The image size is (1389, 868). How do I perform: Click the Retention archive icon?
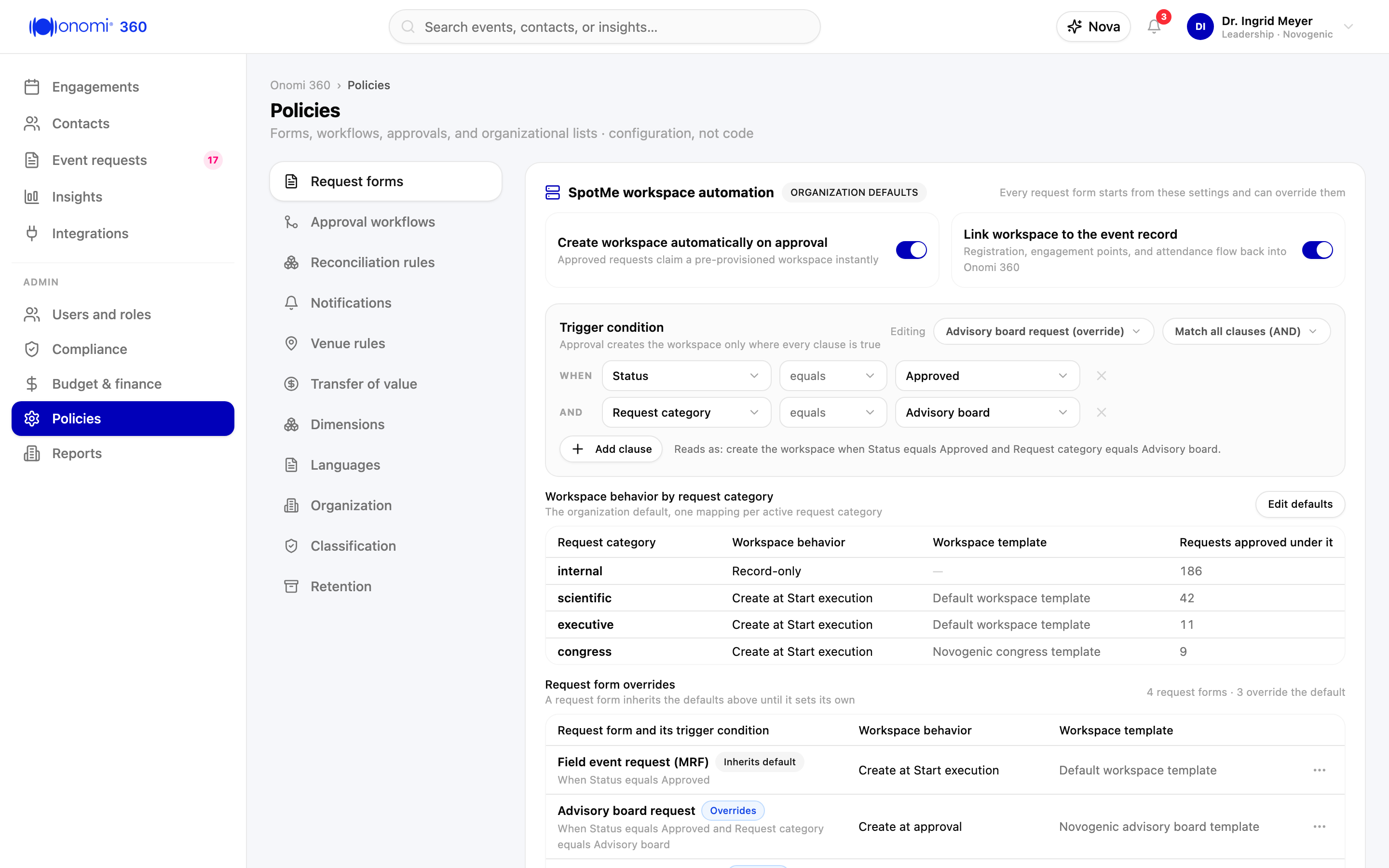point(291,586)
